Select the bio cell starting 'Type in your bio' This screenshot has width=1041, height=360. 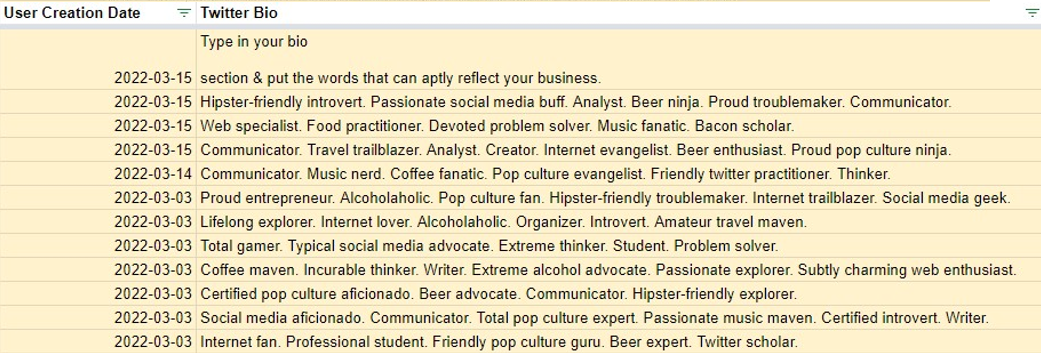(618, 60)
